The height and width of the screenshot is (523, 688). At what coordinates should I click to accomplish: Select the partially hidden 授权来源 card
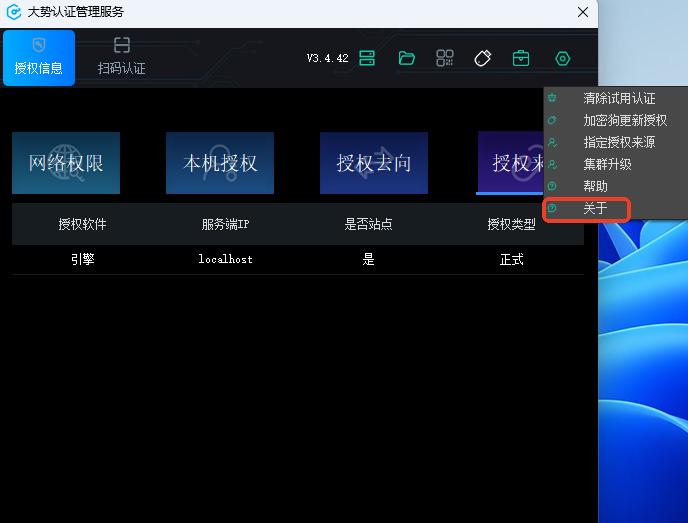click(511, 163)
